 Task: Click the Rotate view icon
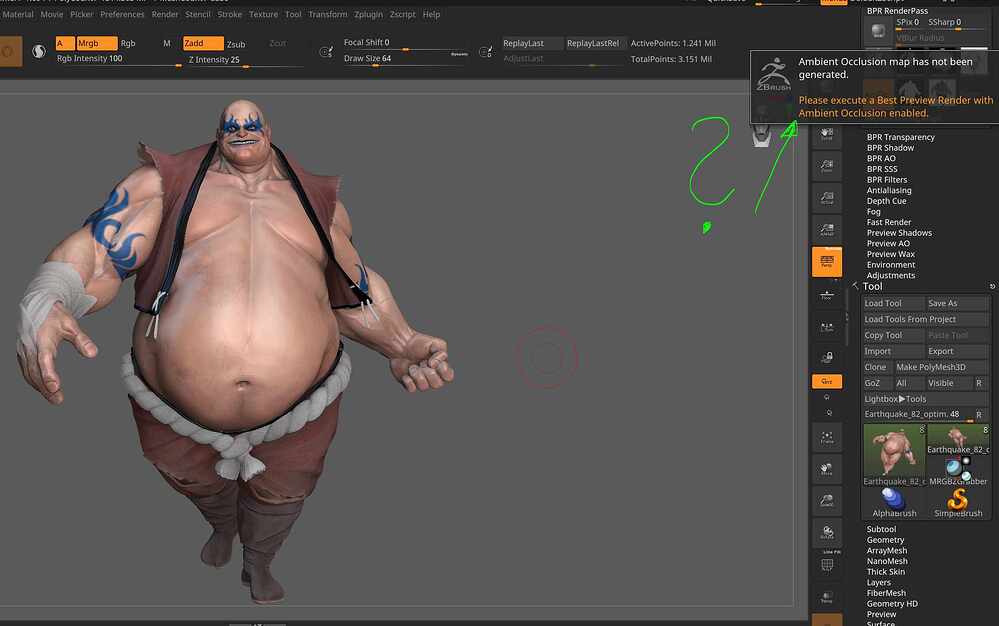826,532
